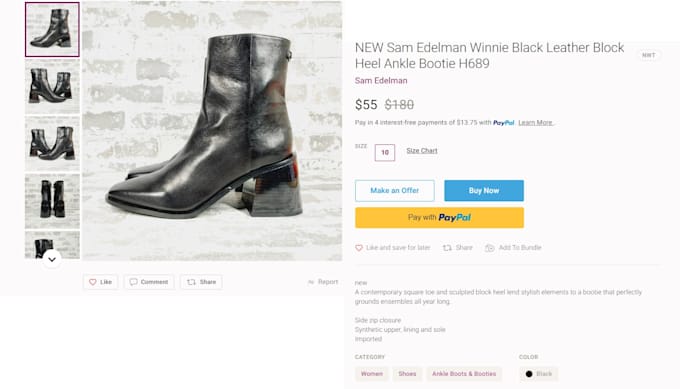This screenshot has height=389, width=680.
Task: Click the Add To Bundle bag icon
Action: pos(490,248)
